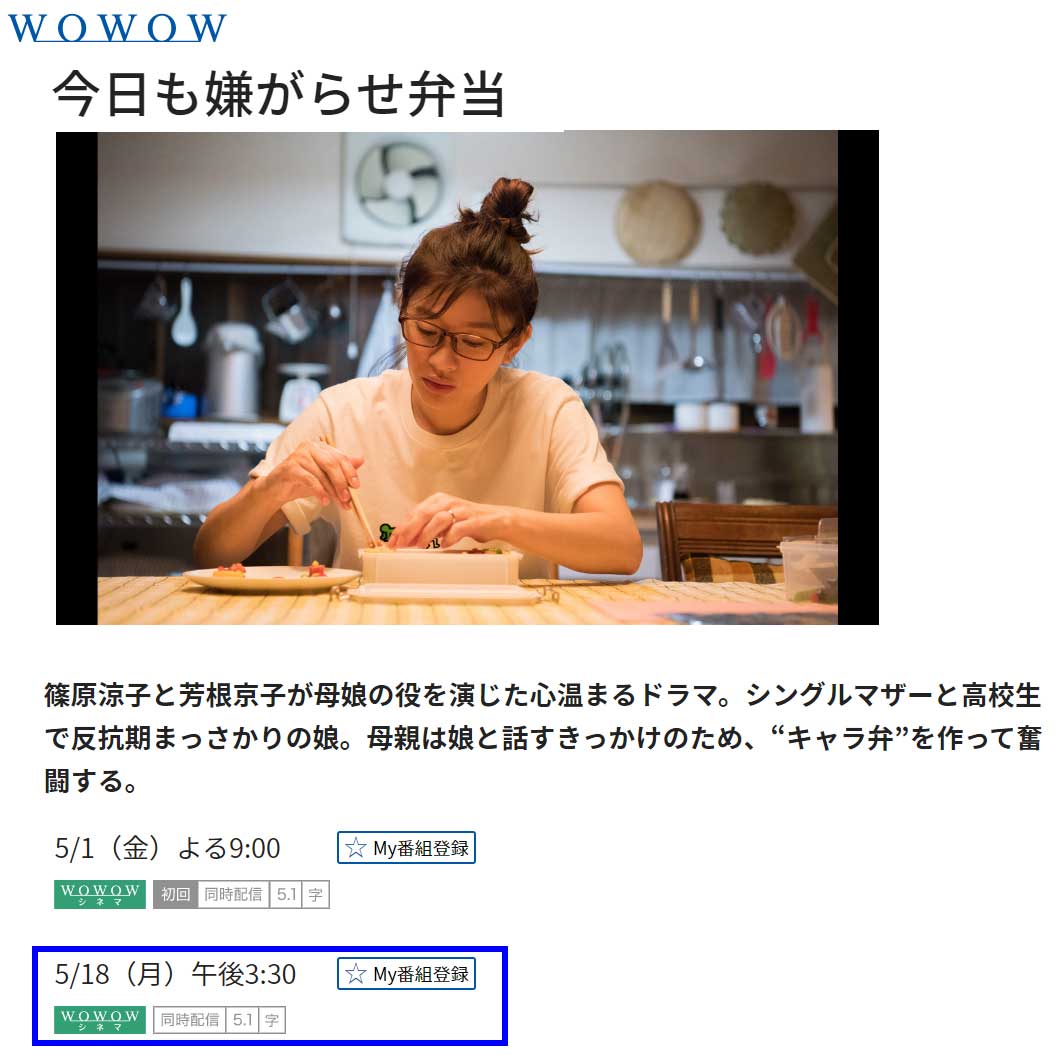
Task: Click the program description paragraph
Action: point(542,737)
